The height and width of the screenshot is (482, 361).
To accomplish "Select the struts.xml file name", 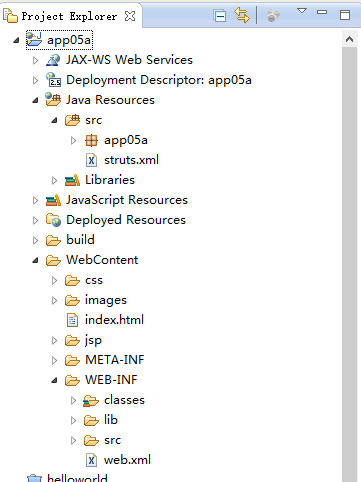I will pyautogui.click(x=131, y=160).
